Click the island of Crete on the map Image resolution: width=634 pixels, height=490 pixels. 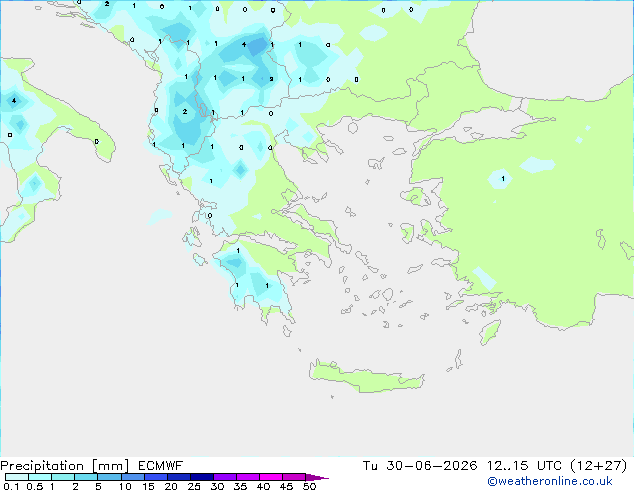point(366,377)
